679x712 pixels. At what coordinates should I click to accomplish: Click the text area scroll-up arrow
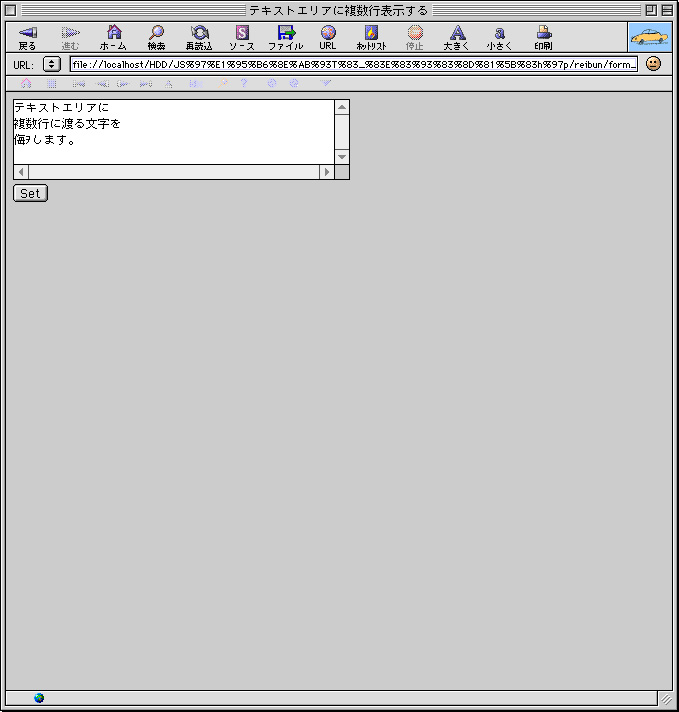[342, 108]
